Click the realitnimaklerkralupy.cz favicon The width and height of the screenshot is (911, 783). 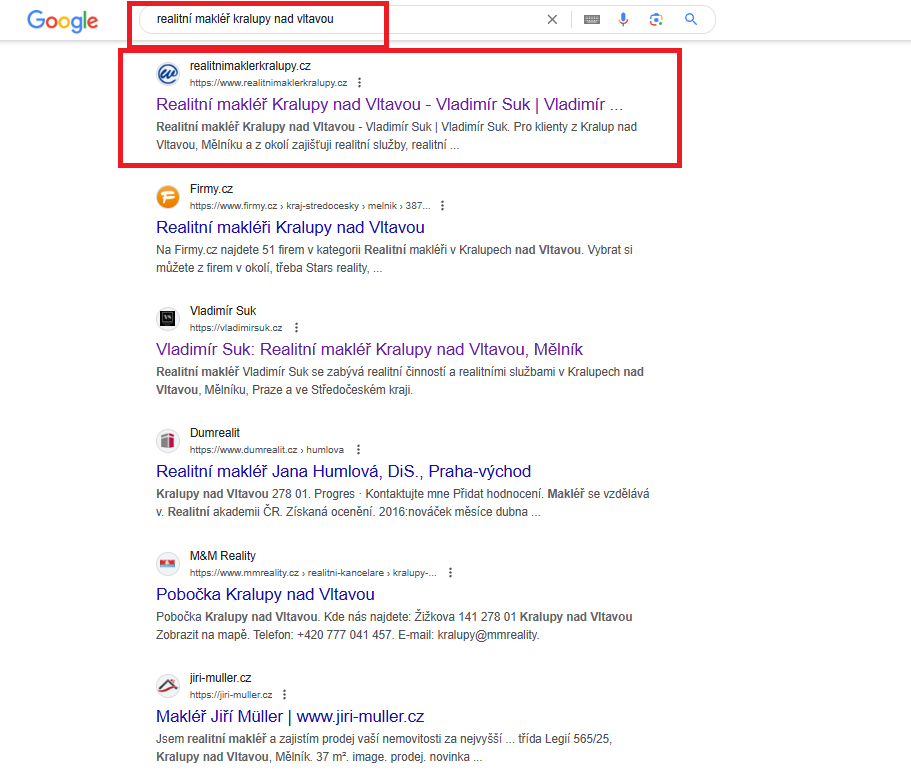[168, 74]
